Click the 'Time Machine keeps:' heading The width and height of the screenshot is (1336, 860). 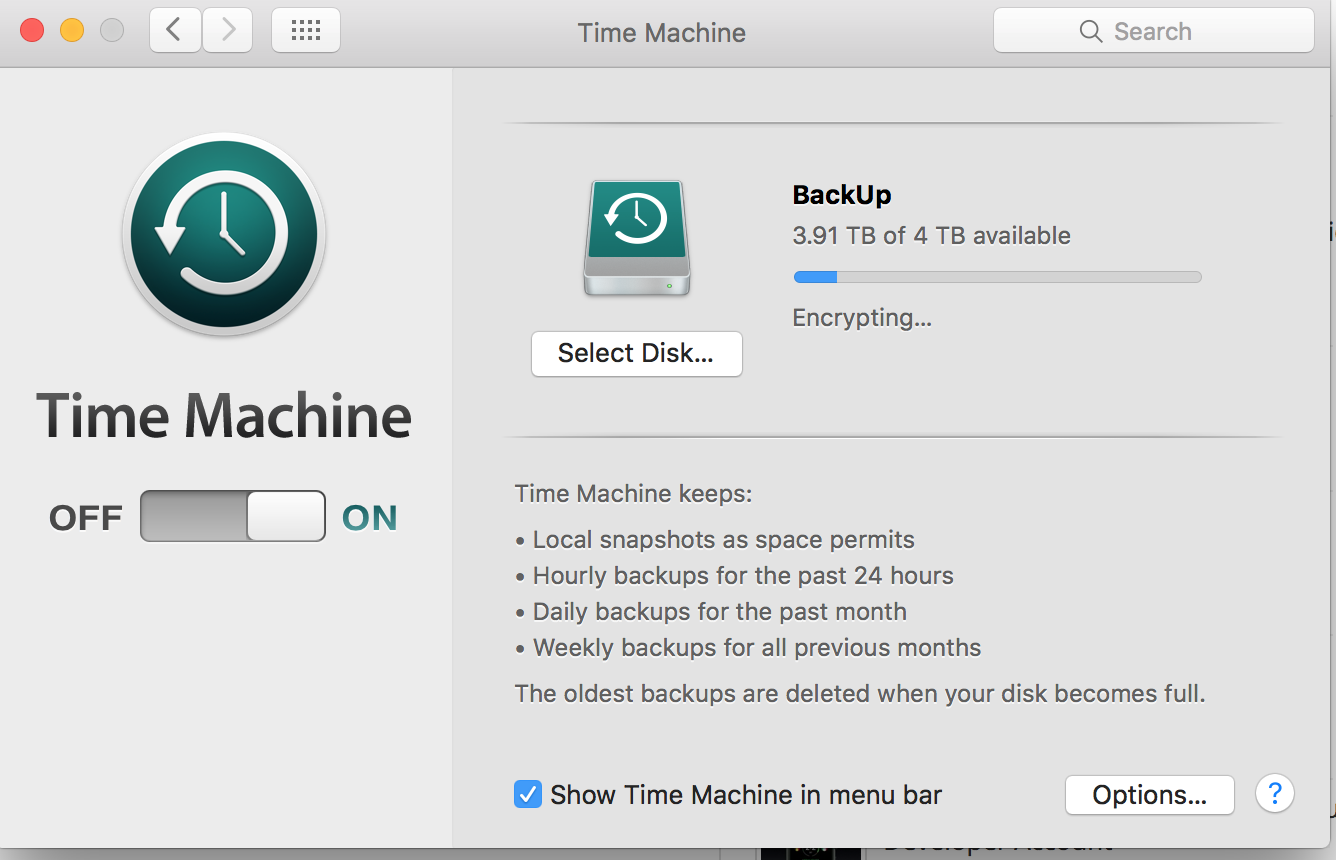[x=634, y=494]
